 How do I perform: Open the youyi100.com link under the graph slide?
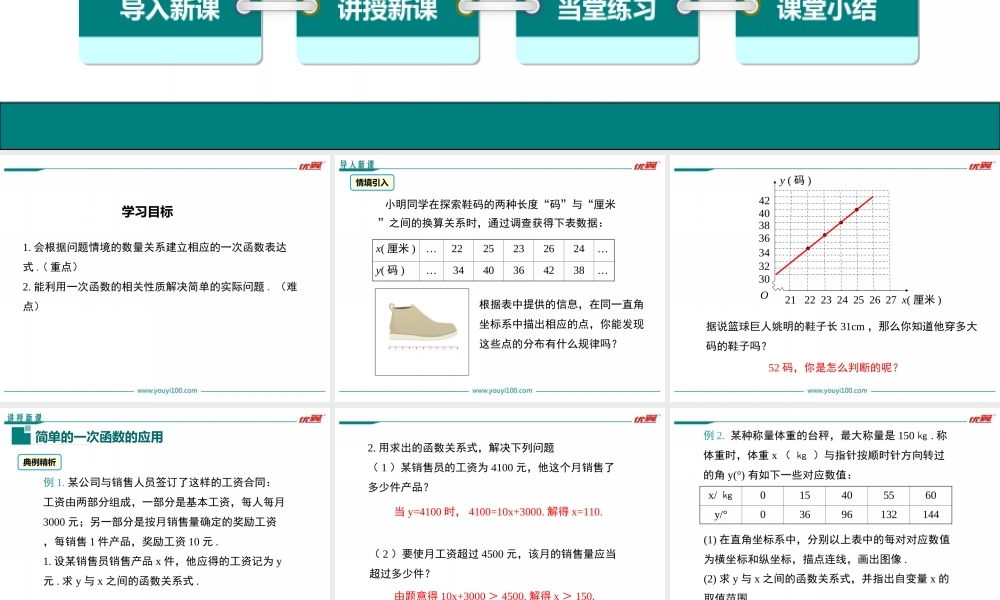[836, 391]
